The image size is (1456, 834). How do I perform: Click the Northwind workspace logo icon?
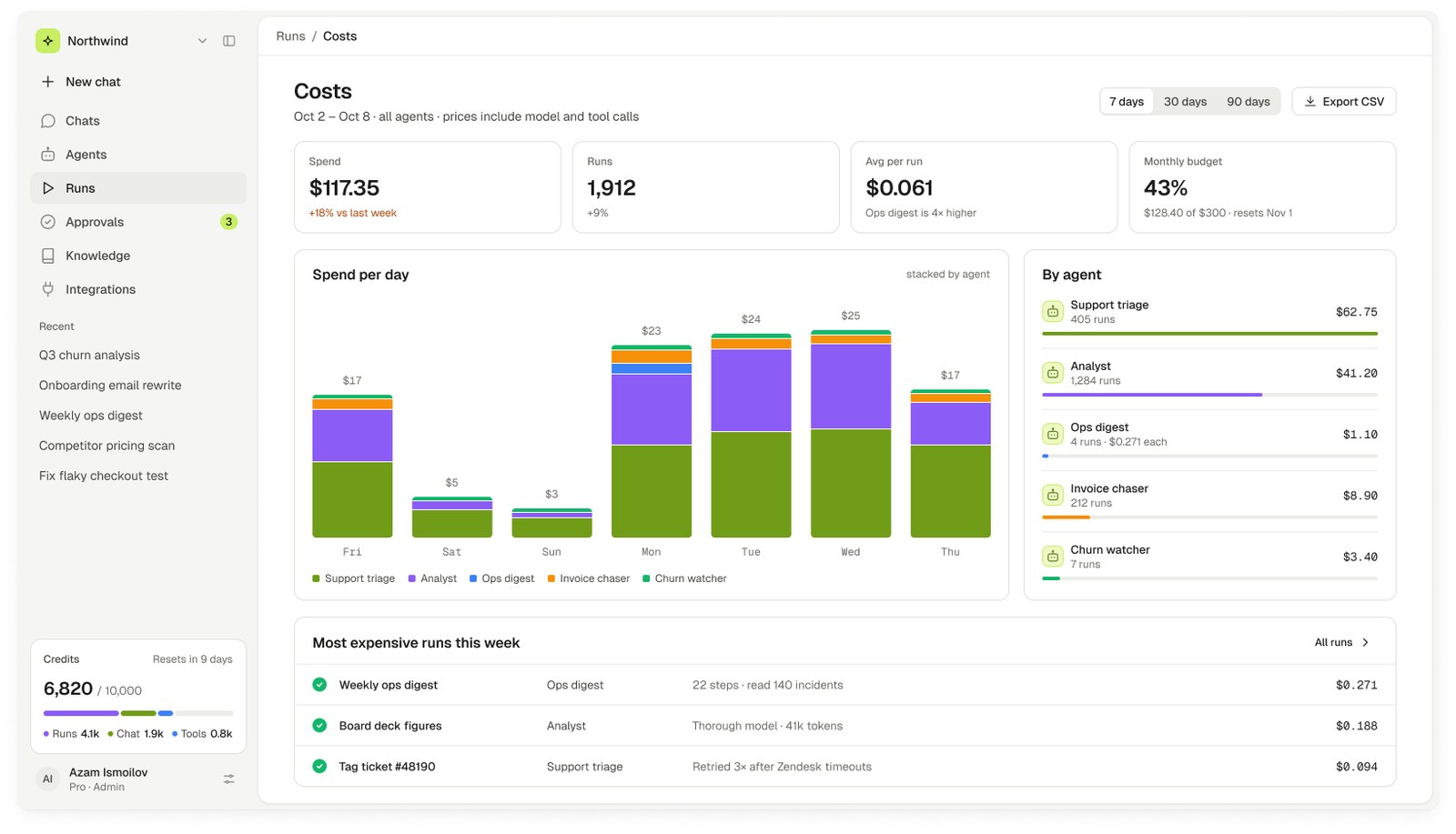click(x=47, y=41)
